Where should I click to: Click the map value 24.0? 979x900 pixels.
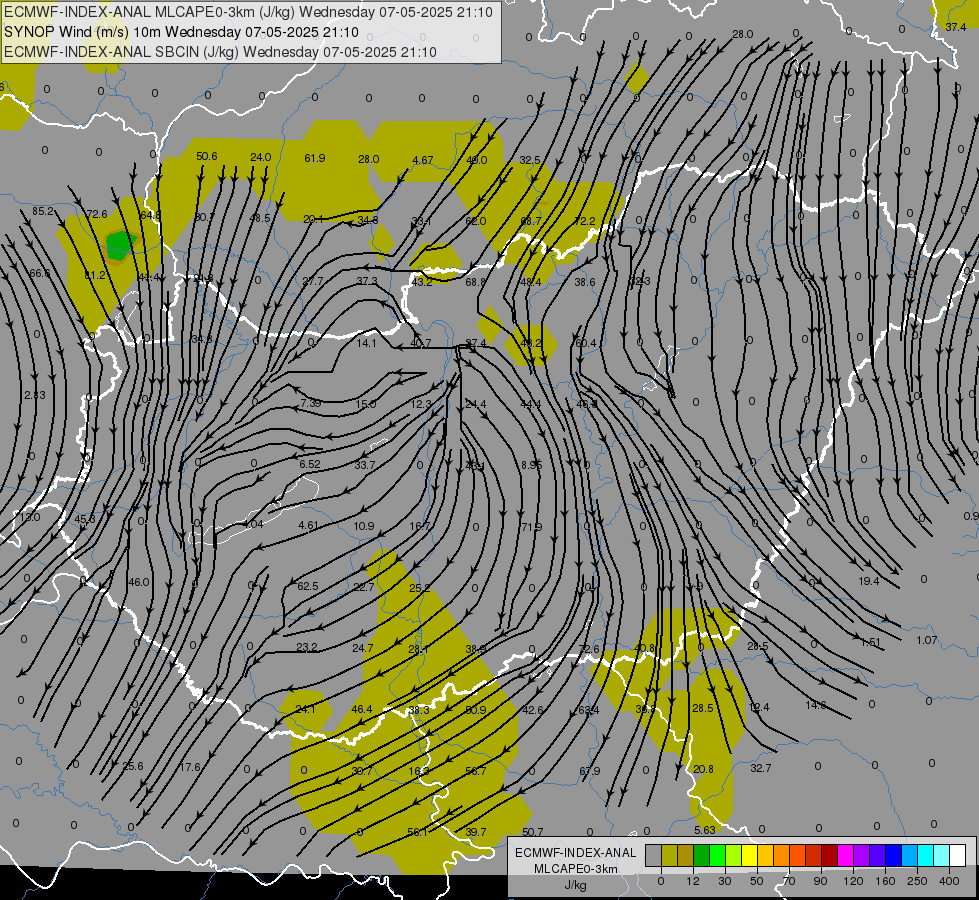[260, 157]
